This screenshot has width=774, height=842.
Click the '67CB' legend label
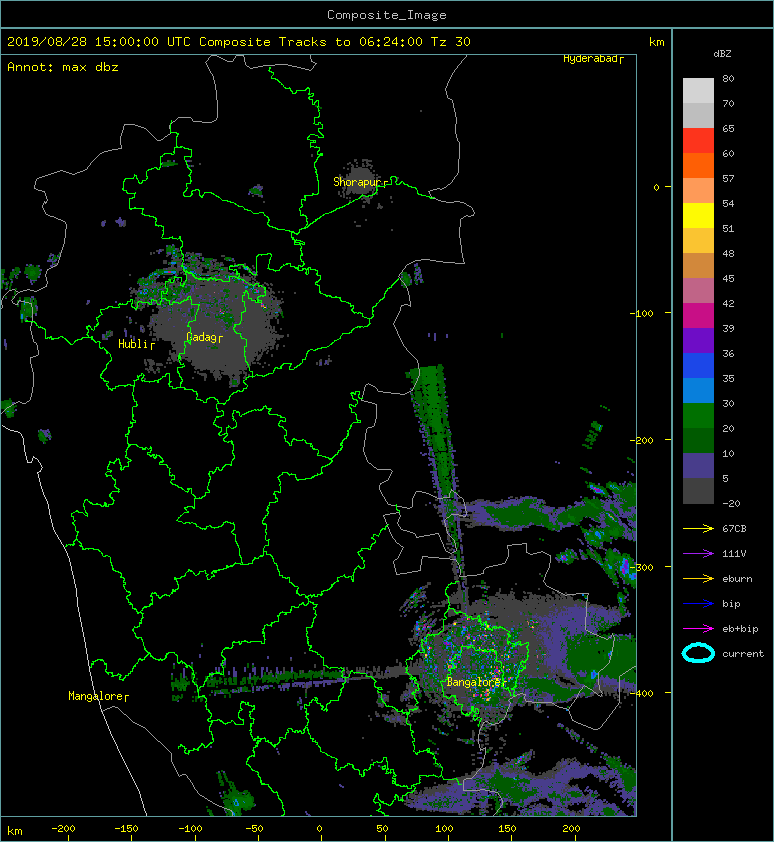(734, 528)
